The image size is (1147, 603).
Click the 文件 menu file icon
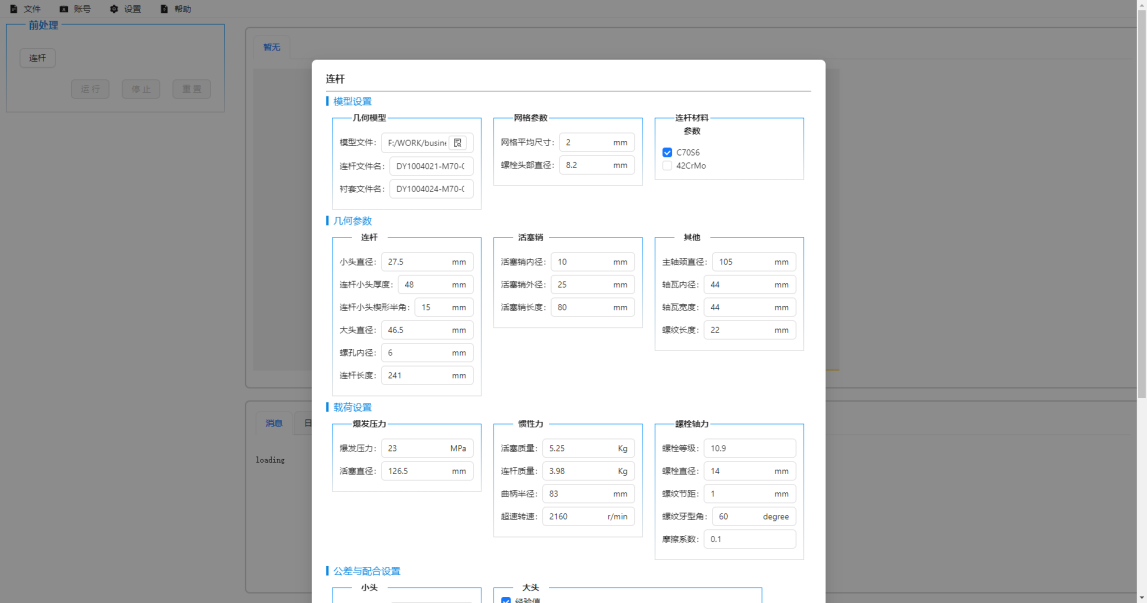(x=14, y=9)
